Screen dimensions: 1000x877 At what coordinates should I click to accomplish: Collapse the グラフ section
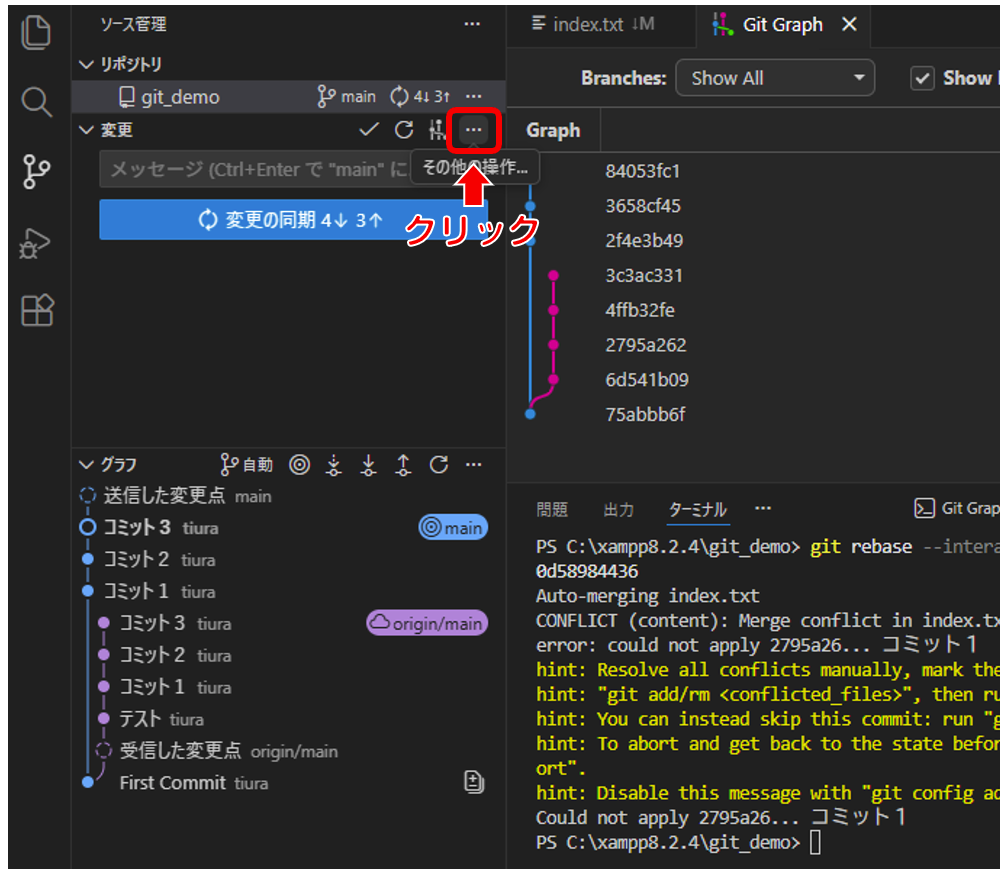pos(86,465)
